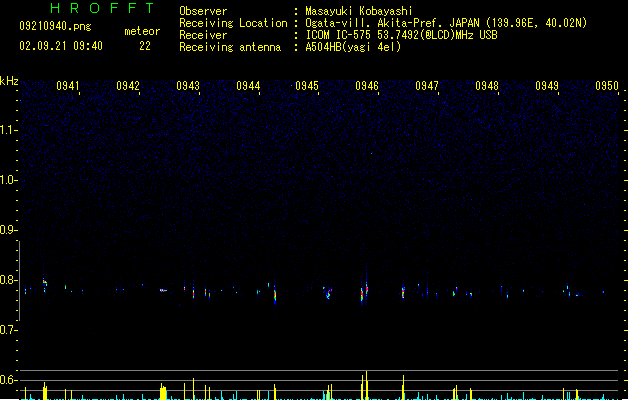Click the HROFFT title text
The image size is (629, 400).
point(102,8)
